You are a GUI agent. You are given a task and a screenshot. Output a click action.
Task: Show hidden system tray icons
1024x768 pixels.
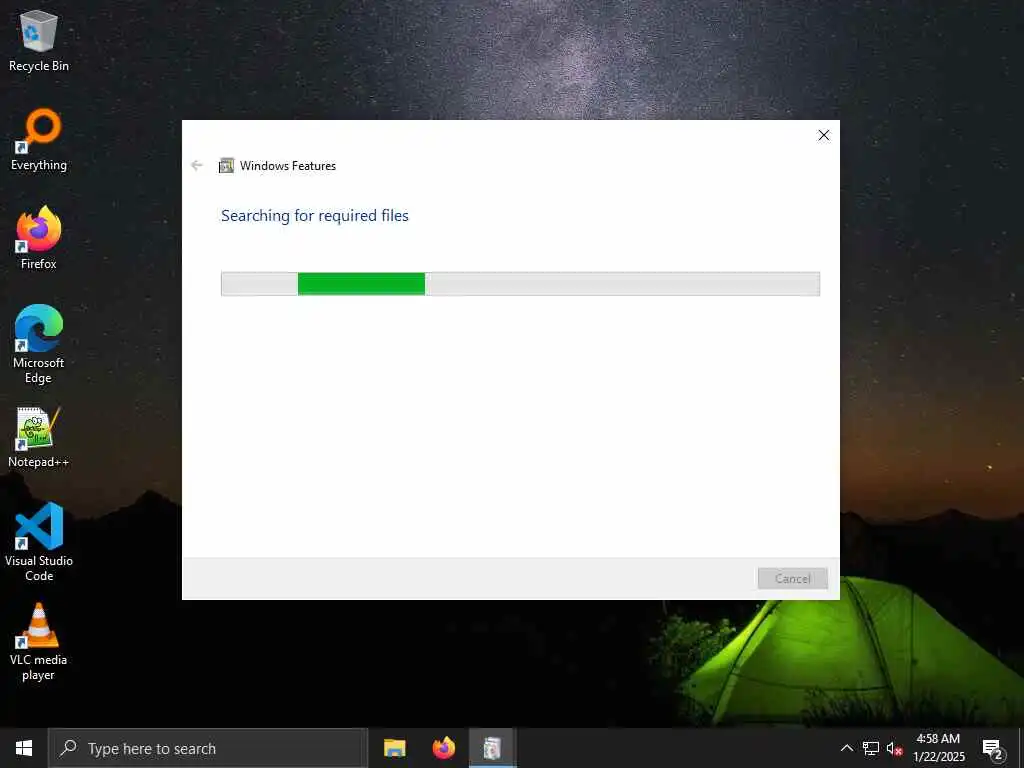[x=846, y=748]
